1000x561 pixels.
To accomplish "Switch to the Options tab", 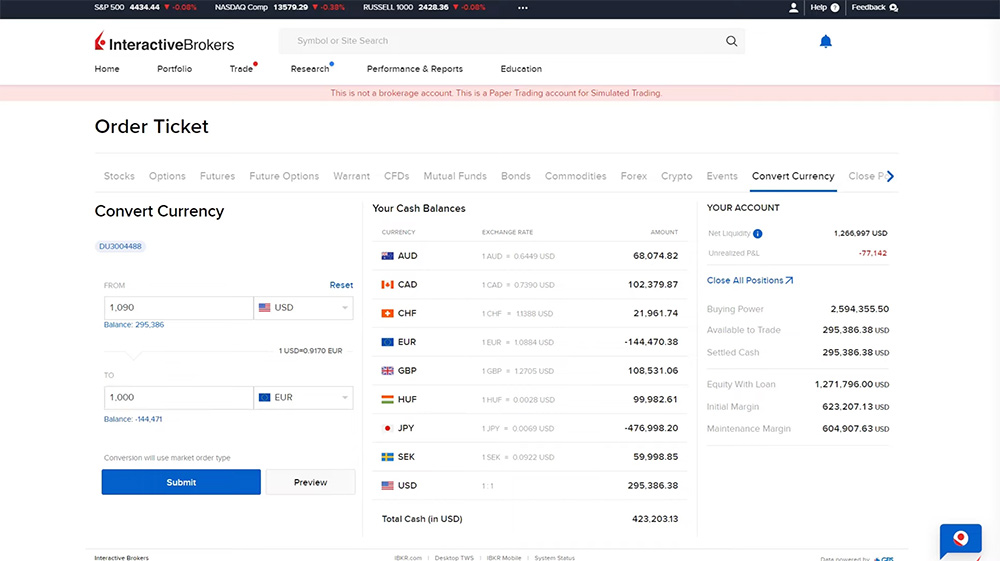I will (167, 176).
